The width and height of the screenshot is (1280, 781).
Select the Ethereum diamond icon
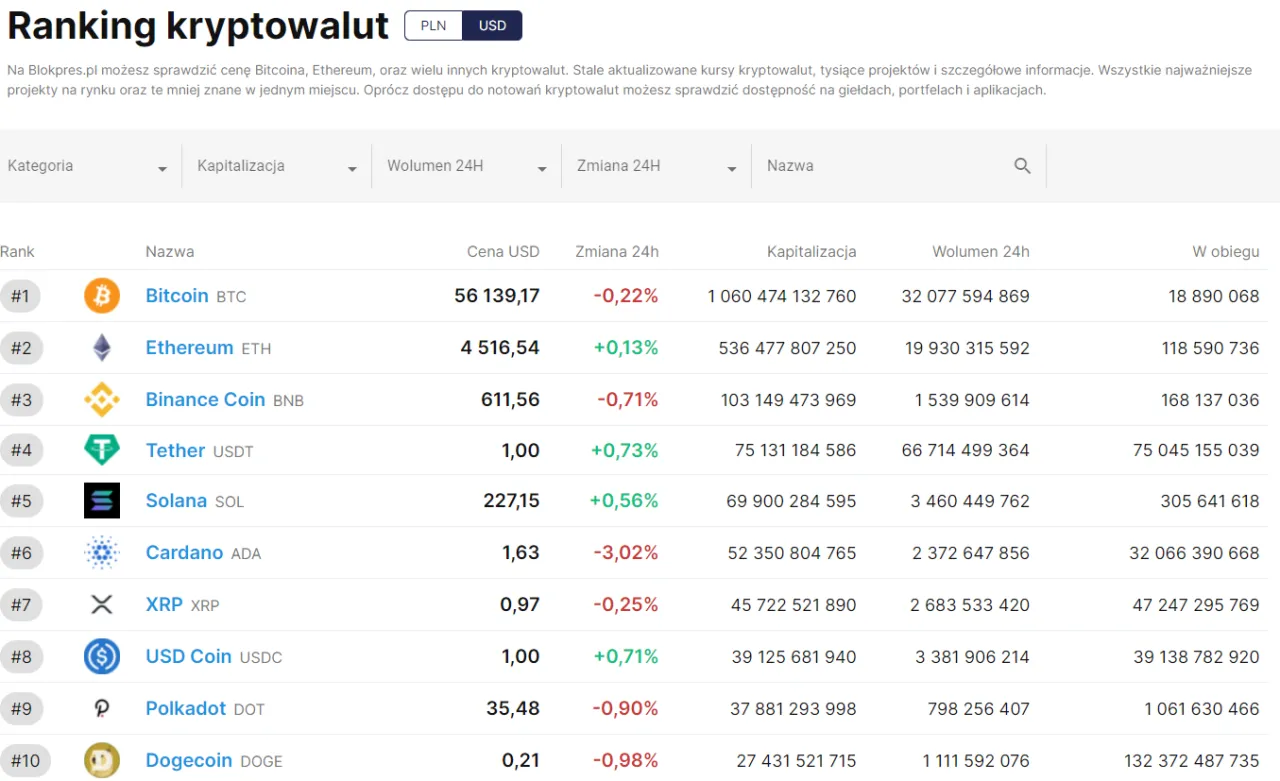click(101, 347)
